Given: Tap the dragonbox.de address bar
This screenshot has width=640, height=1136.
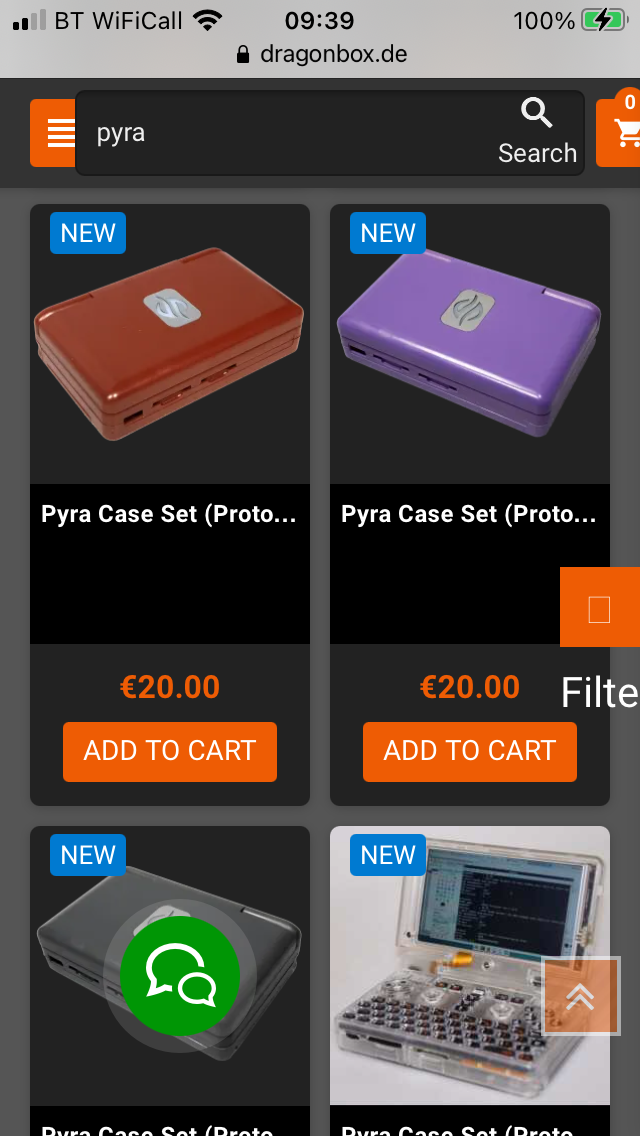Looking at the screenshot, I should coord(322,54).
